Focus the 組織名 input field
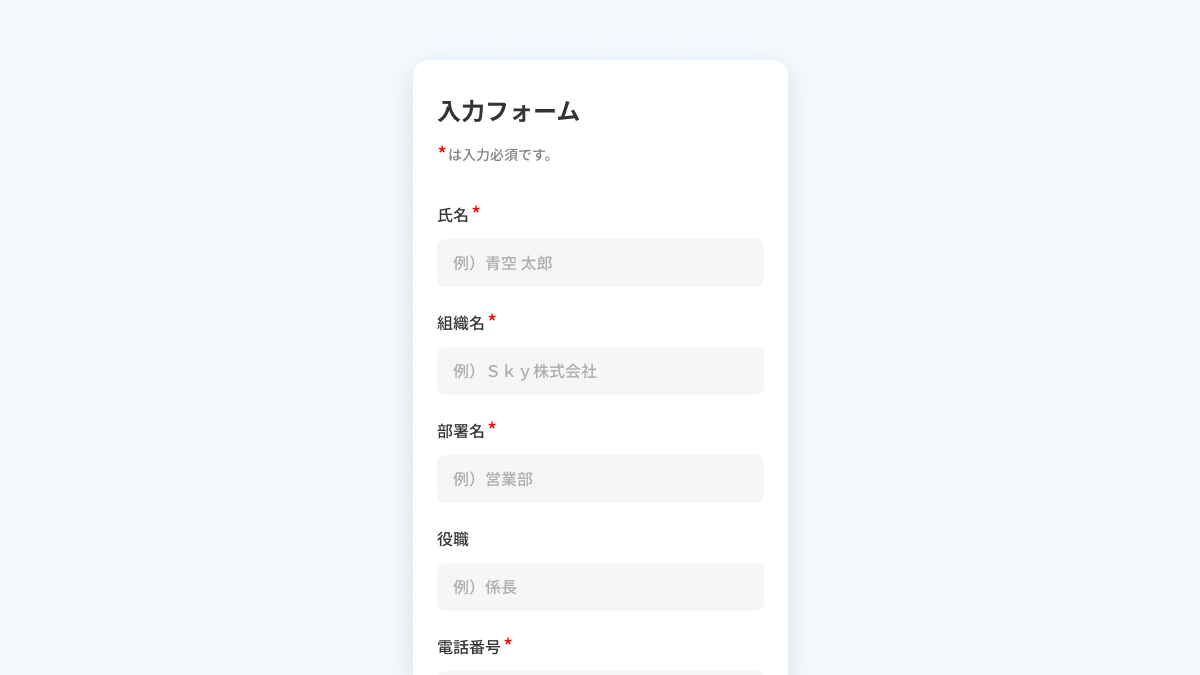Screen dimensions: 1200x675 (x=600, y=371)
